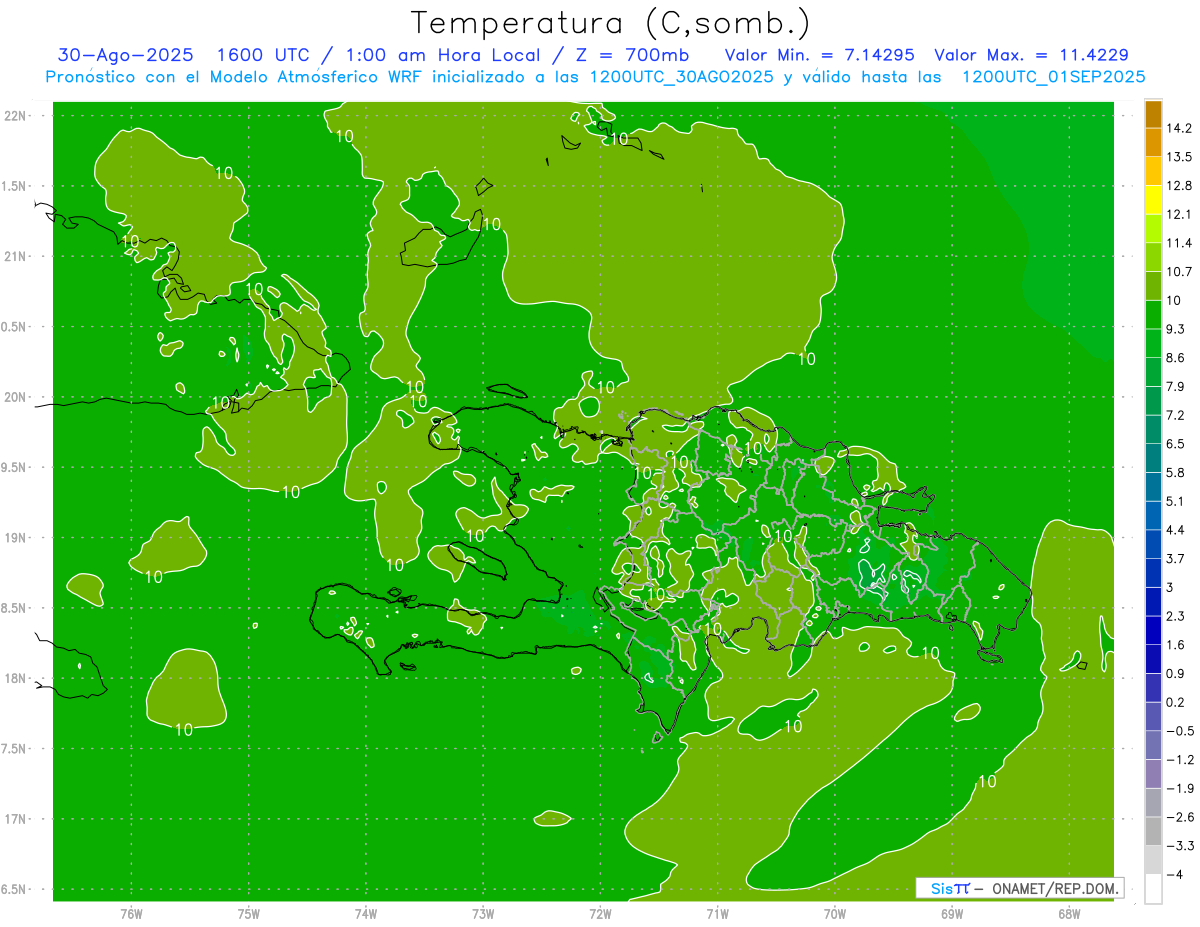This screenshot has width=1200, height=927.
Task: Click the white bottom swatch below -4
Action: pyautogui.click(x=1153, y=889)
